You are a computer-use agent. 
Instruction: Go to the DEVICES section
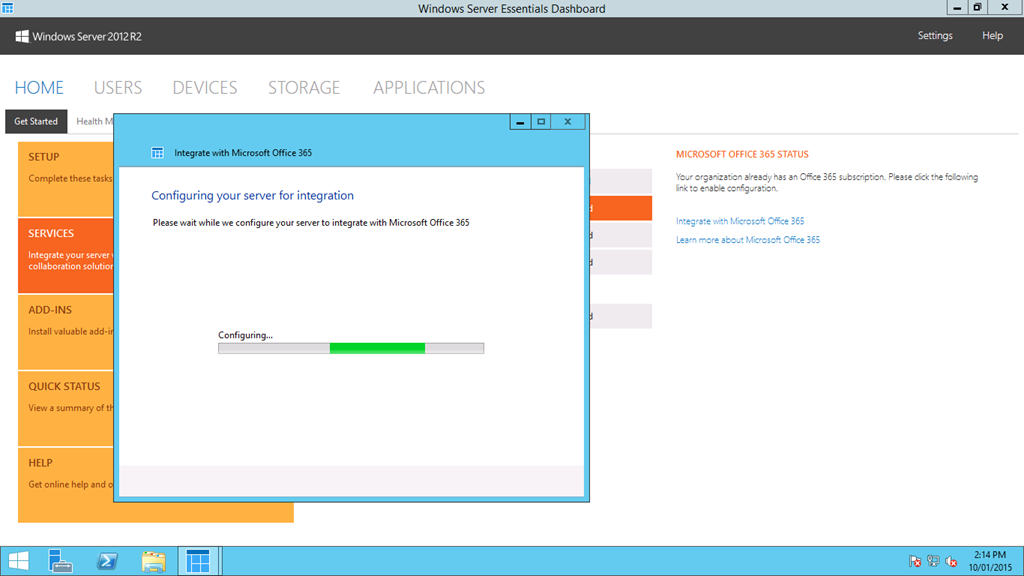click(x=205, y=88)
